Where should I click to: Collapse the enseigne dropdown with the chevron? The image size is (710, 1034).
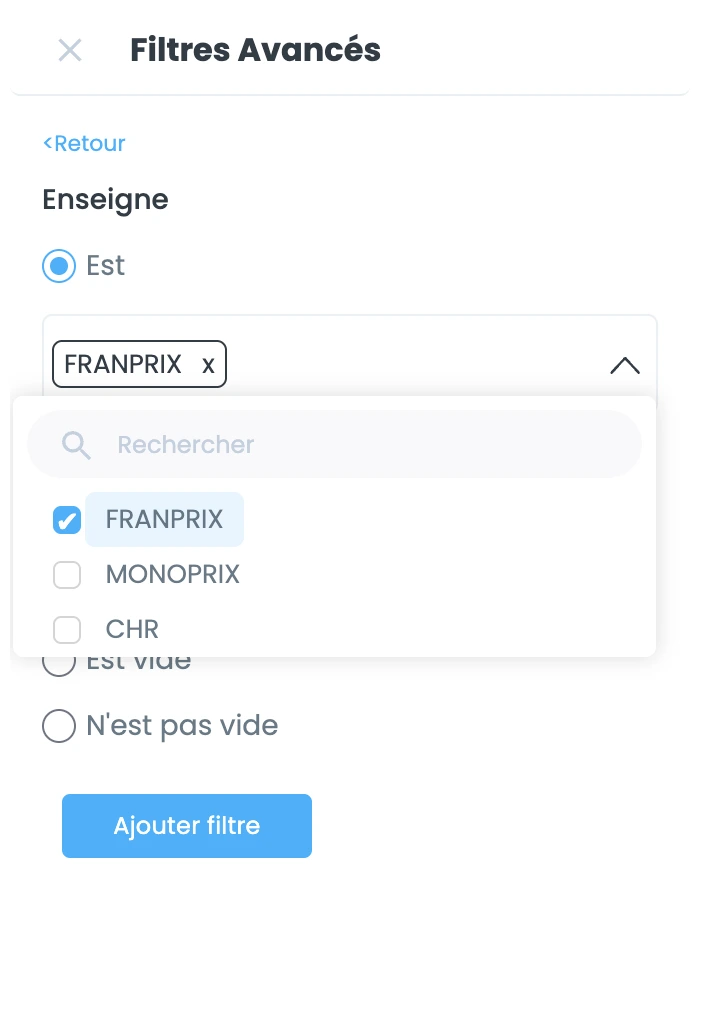tap(625, 366)
